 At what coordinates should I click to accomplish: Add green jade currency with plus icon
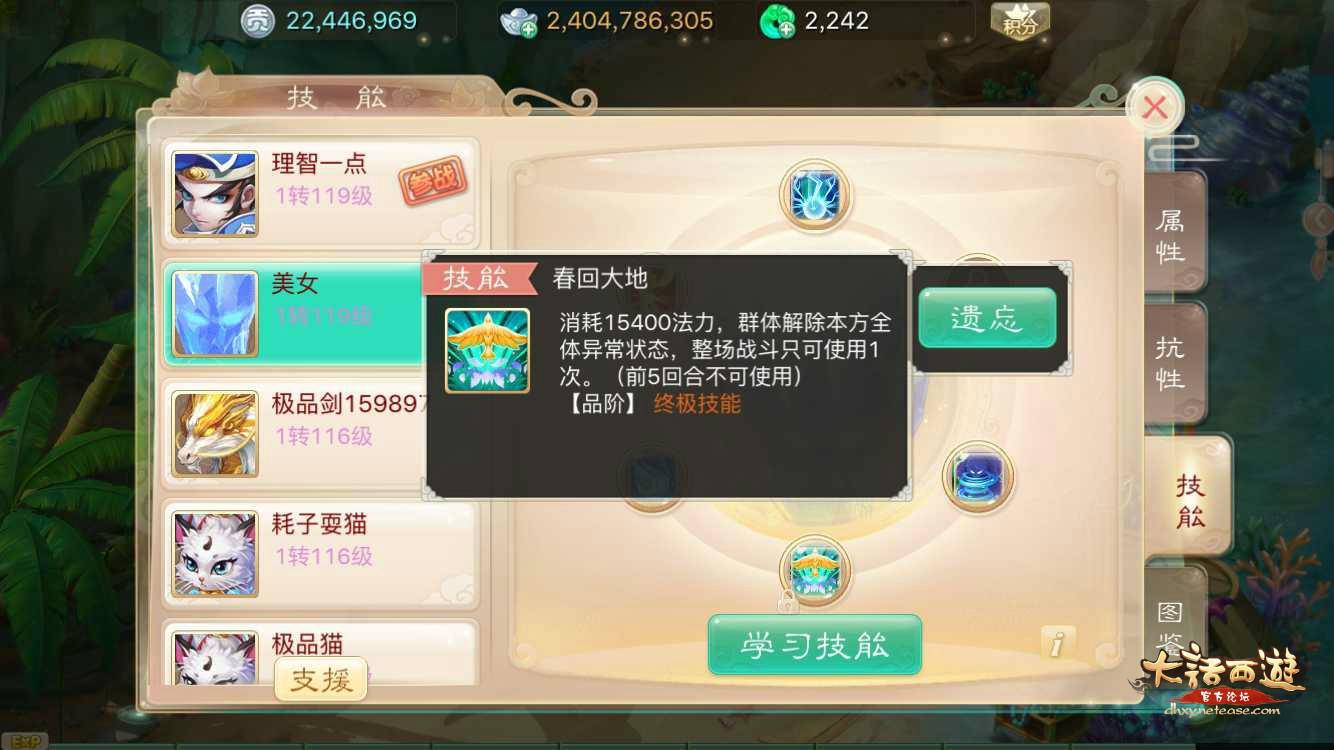[x=777, y=21]
